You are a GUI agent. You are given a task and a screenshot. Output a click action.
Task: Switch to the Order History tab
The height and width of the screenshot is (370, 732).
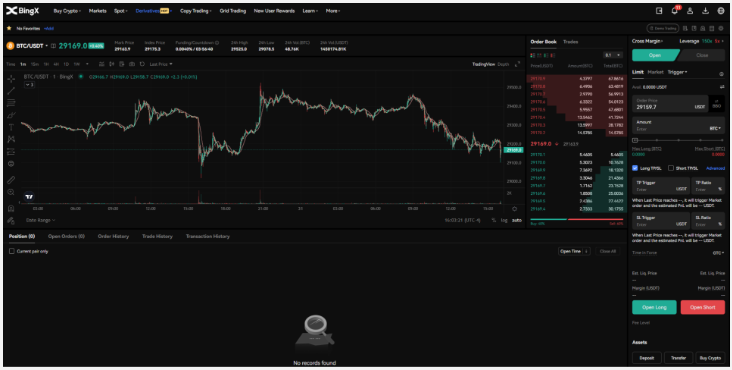pos(113,237)
